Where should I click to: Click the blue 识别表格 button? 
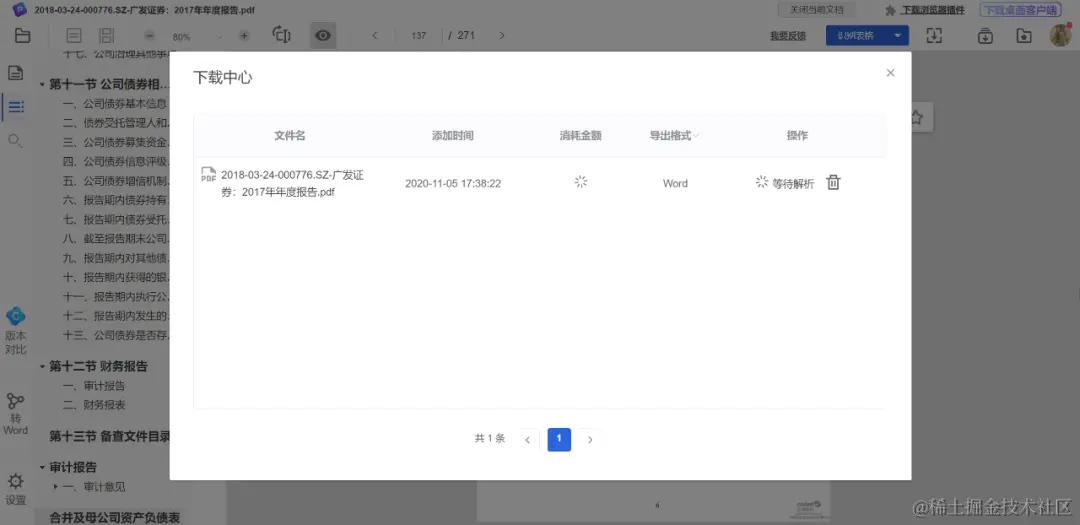coord(856,36)
